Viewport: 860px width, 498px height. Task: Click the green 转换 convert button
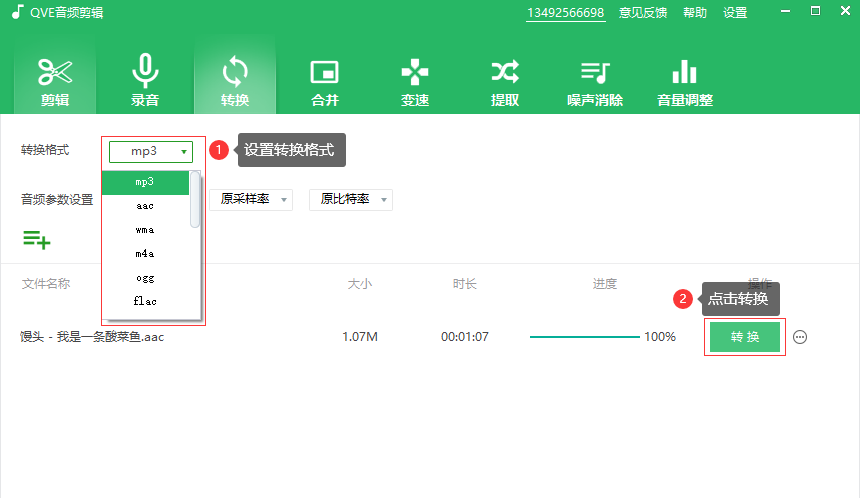coord(745,337)
